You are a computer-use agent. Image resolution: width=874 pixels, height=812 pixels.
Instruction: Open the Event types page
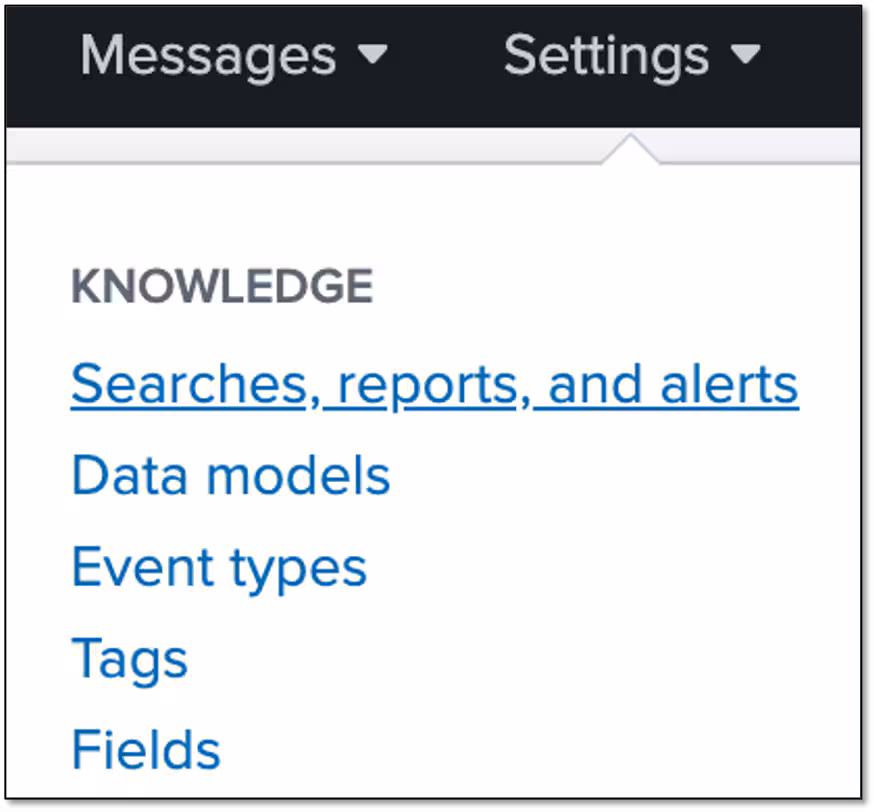click(219, 567)
